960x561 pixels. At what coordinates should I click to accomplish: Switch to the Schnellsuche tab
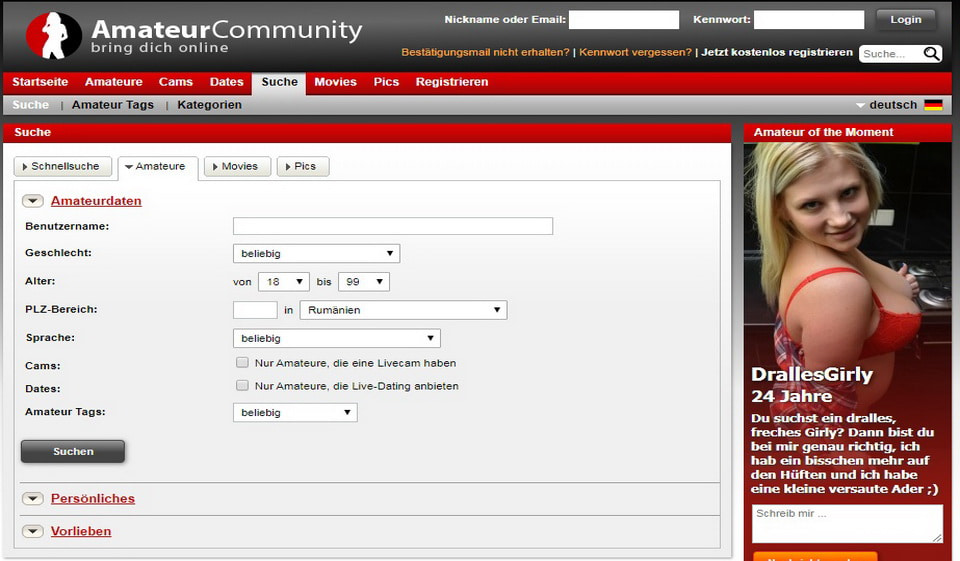click(x=62, y=167)
